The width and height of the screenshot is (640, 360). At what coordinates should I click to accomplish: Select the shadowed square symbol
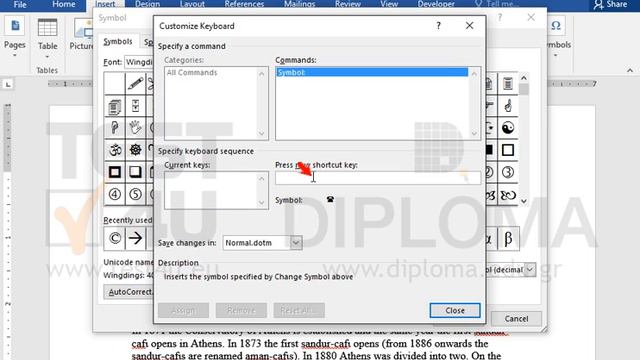[135, 172]
